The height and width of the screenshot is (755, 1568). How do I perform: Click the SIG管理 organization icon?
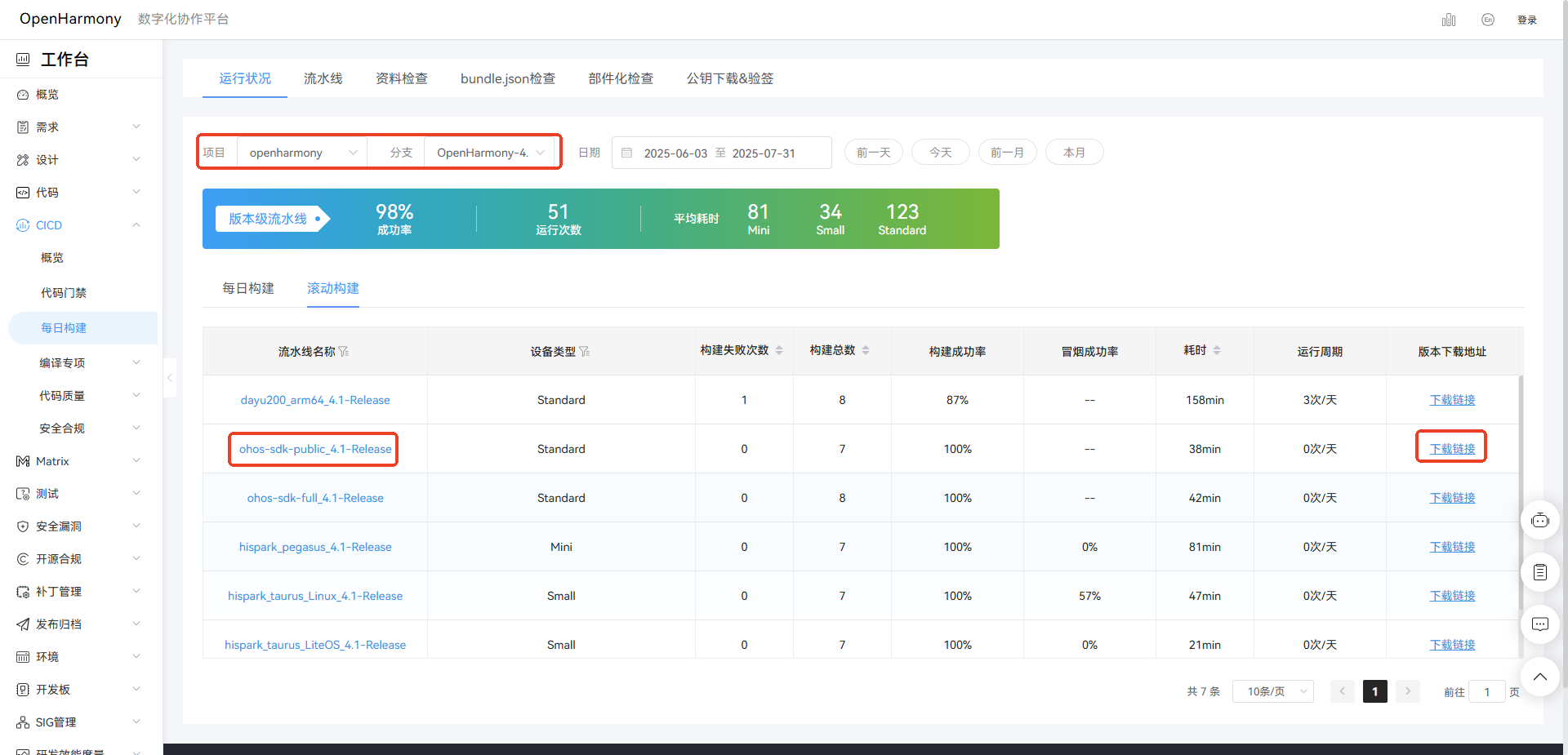tap(23, 722)
